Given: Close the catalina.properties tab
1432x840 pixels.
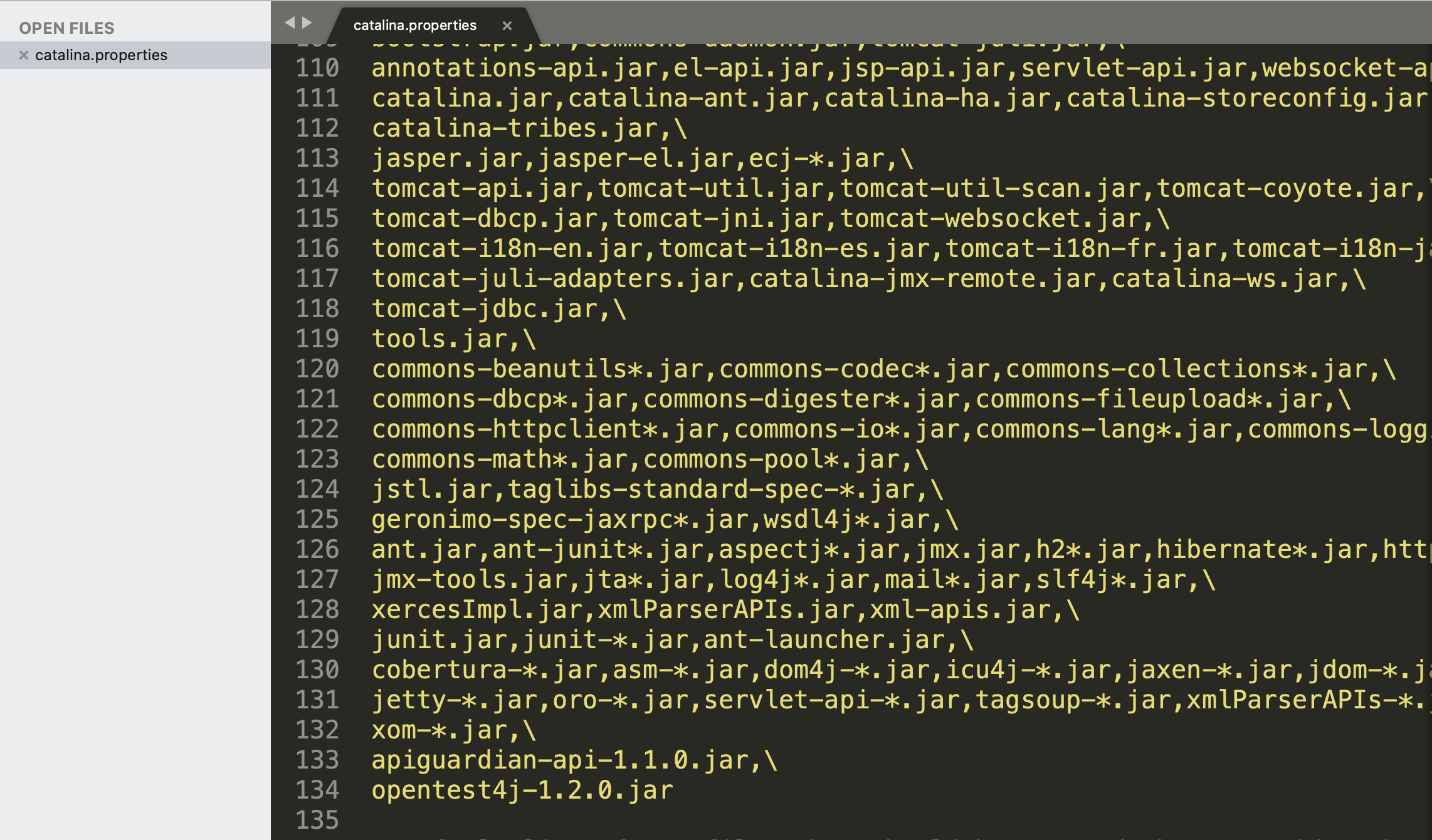Looking at the screenshot, I should click(507, 26).
